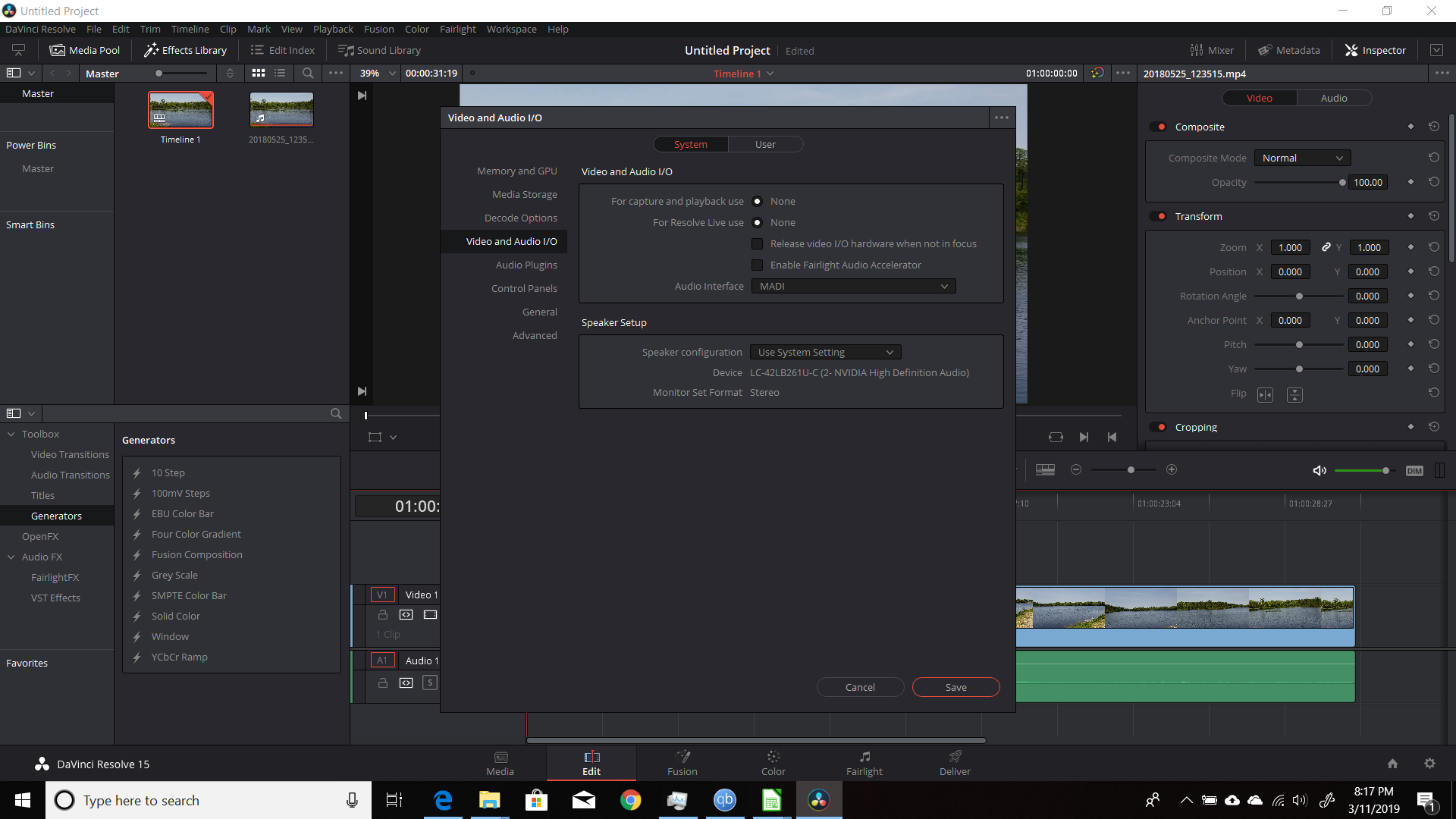Open viewer zoom 39% dropdown
Screen dimensions: 1456x819
pyautogui.click(x=377, y=74)
